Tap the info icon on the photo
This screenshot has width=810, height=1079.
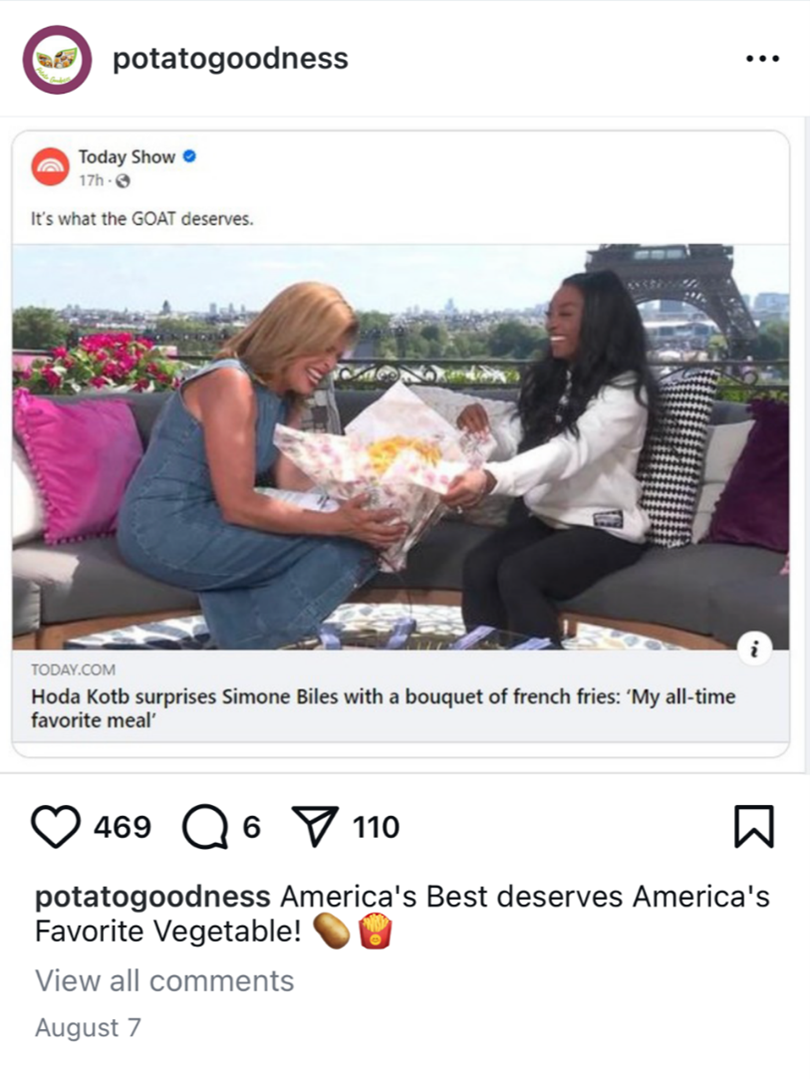[754, 648]
